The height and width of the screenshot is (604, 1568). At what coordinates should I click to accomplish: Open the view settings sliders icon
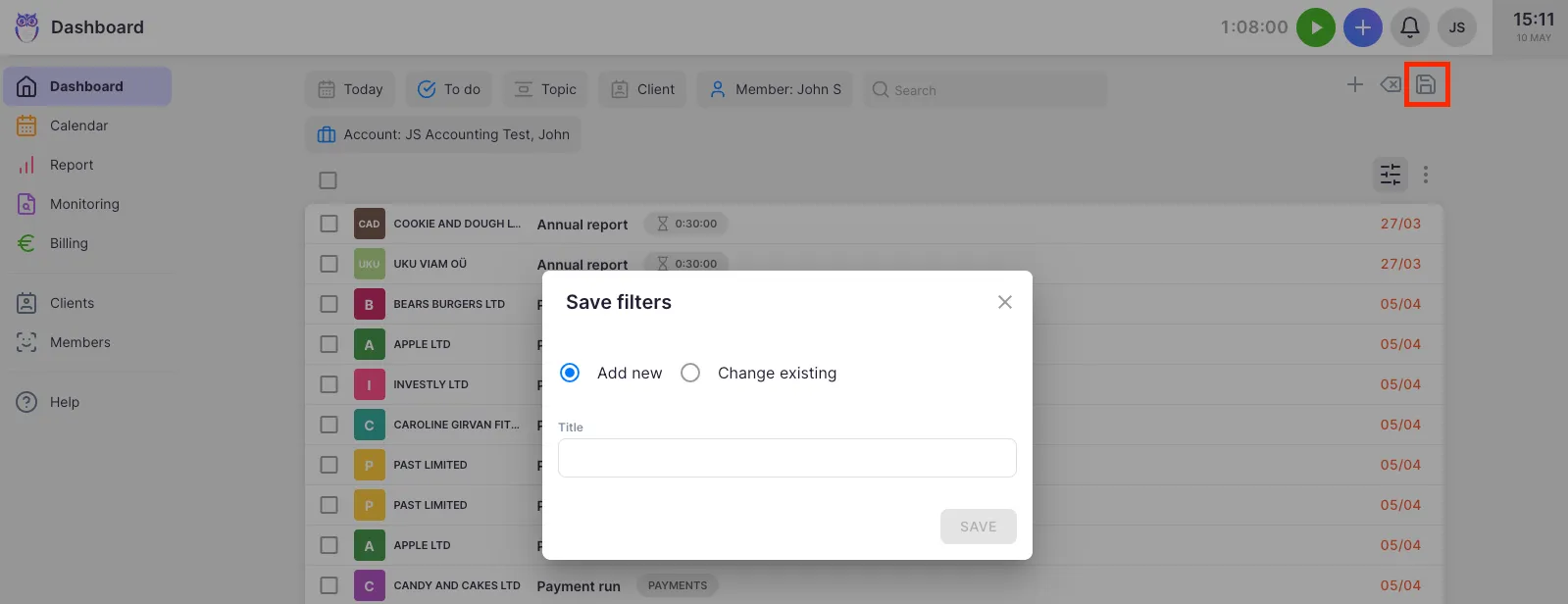point(1391,175)
